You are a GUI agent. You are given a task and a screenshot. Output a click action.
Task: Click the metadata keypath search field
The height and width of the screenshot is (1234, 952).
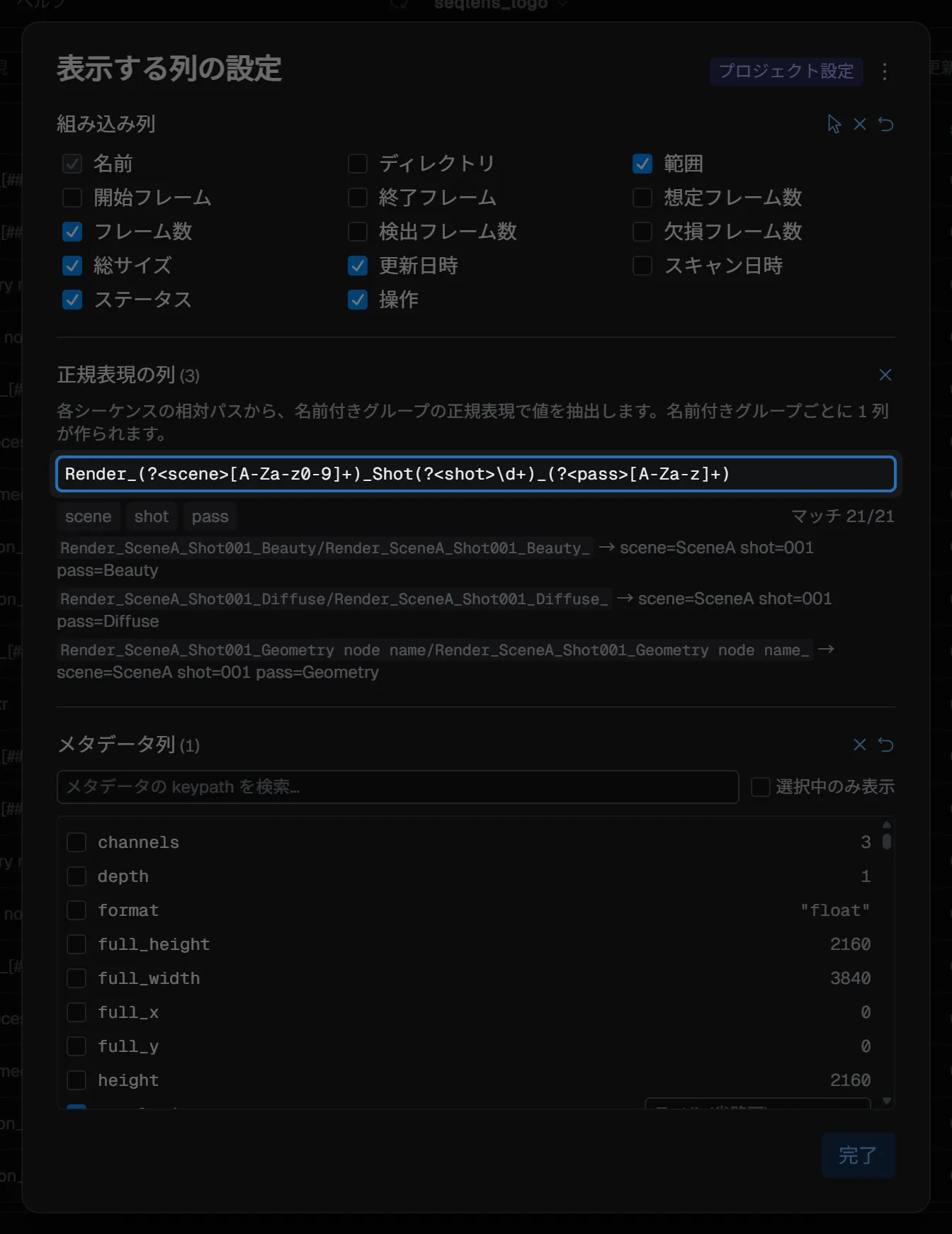398,787
